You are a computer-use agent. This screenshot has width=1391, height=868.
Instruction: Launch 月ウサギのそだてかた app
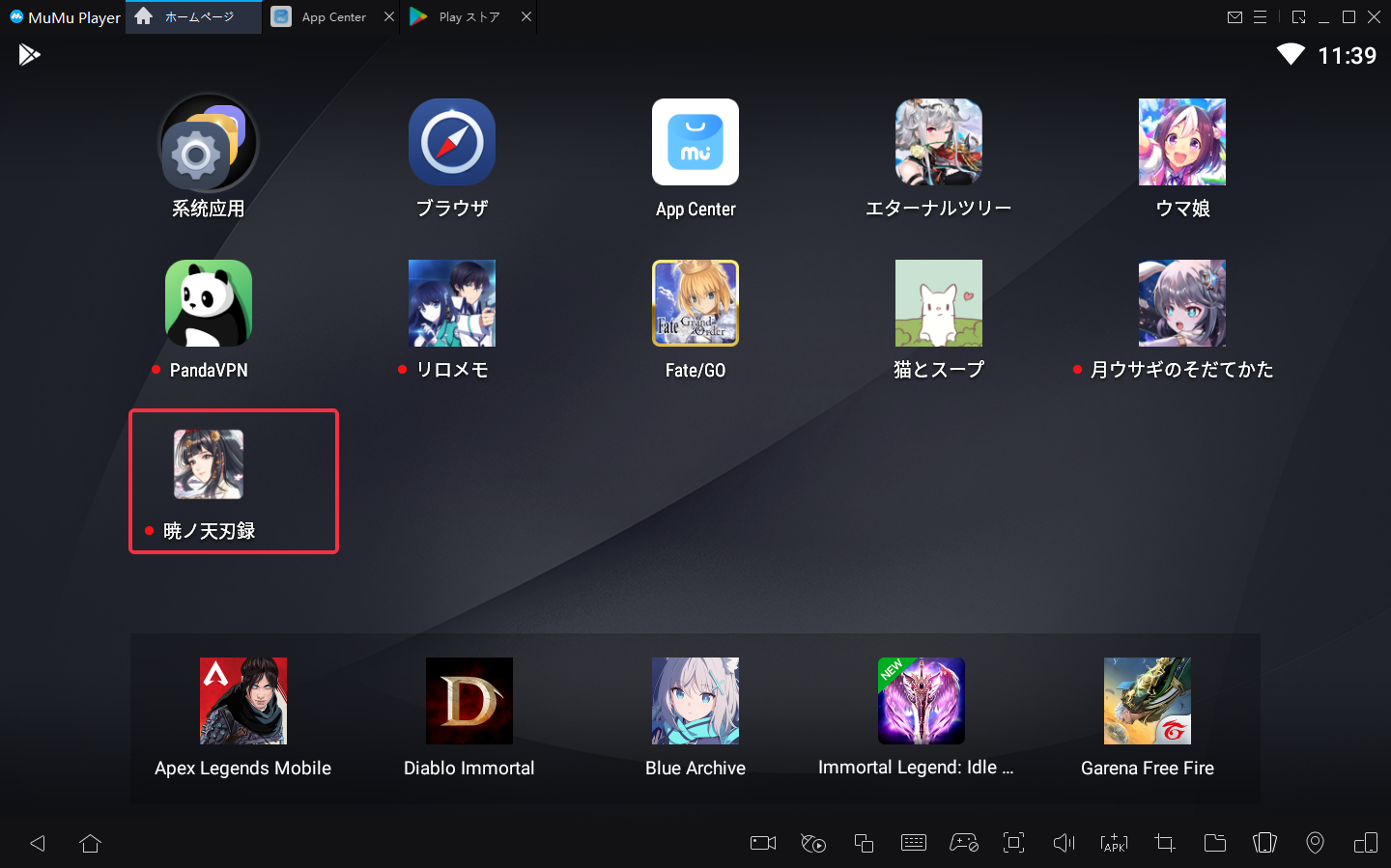pyautogui.click(x=1182, y=303)
